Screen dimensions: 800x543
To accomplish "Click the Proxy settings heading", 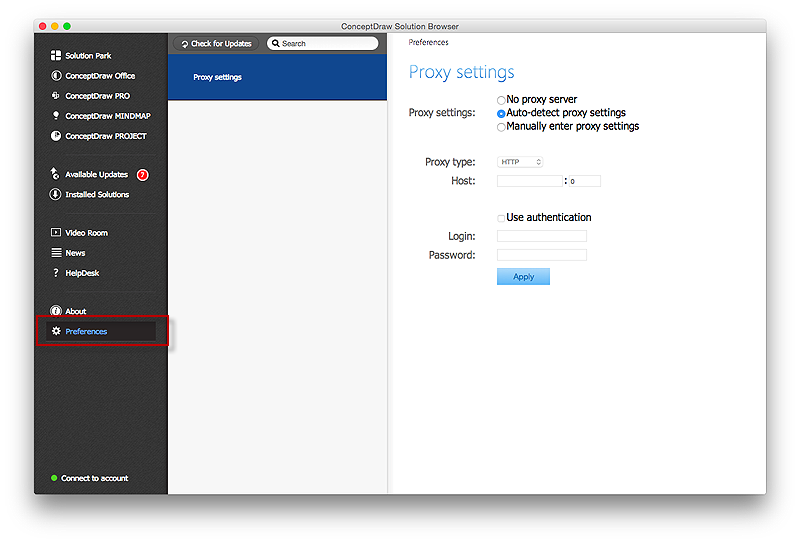I will pos(461,72).
